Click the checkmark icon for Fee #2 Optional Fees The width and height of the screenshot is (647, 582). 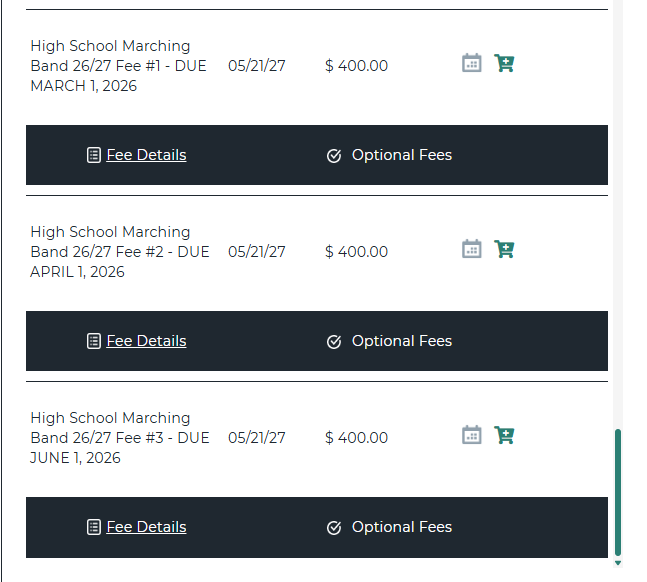coord(334,342)
